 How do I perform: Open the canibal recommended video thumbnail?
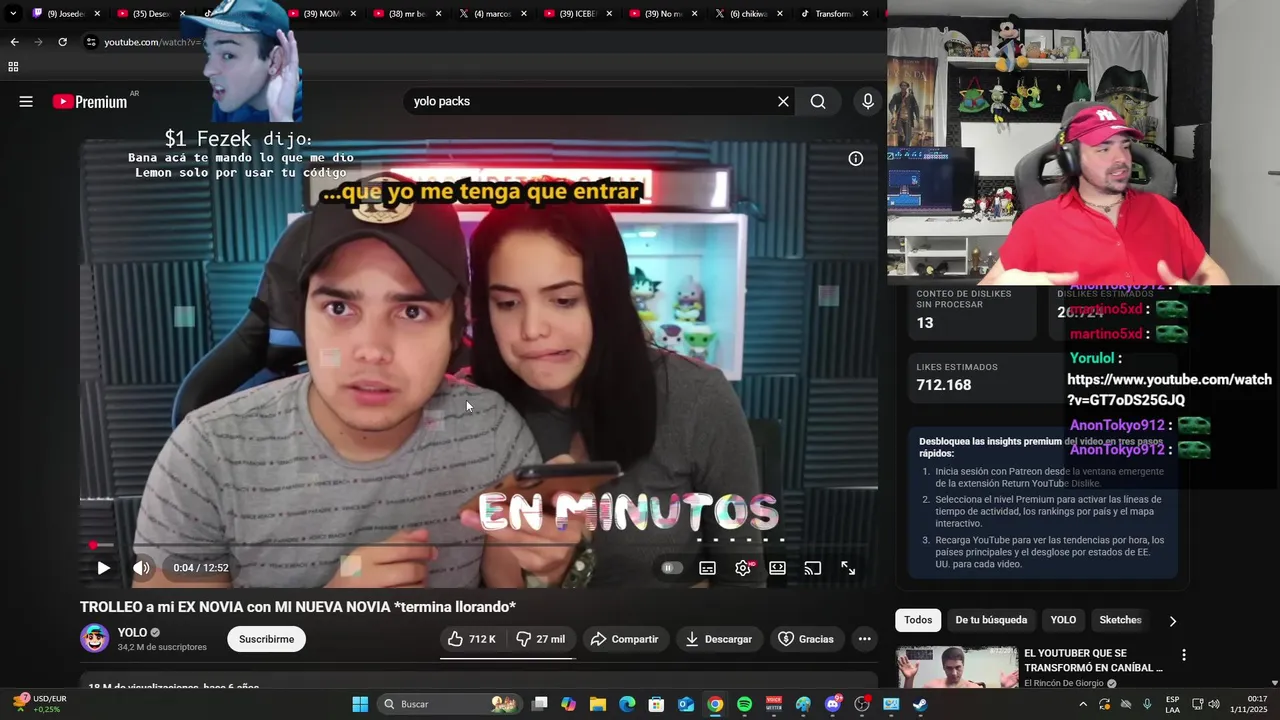(957, 668)
